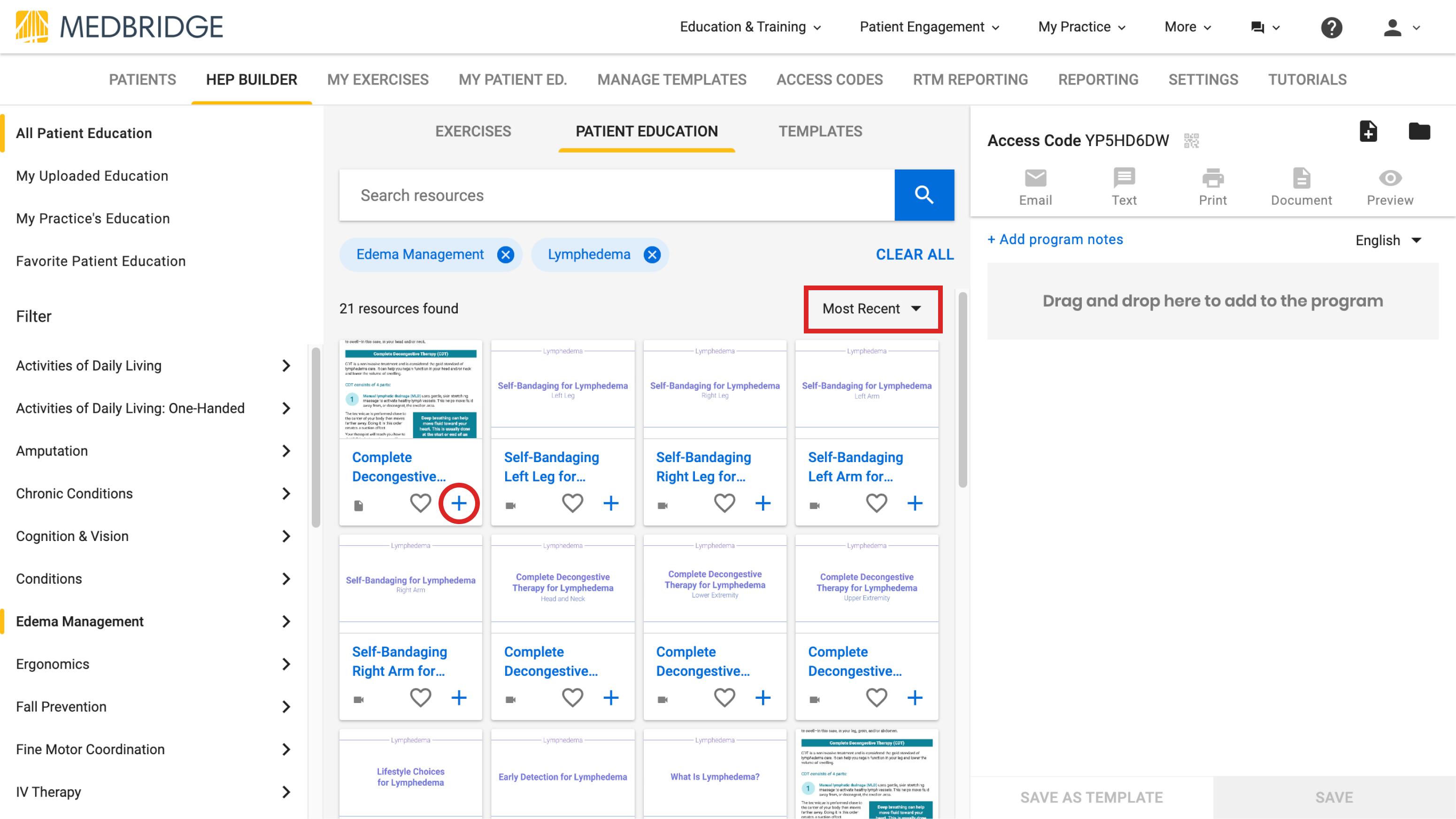Image resolution: width=1456 pixels, height=819 pixels.
Task: Click the SAVE button
Action: 1334,797
